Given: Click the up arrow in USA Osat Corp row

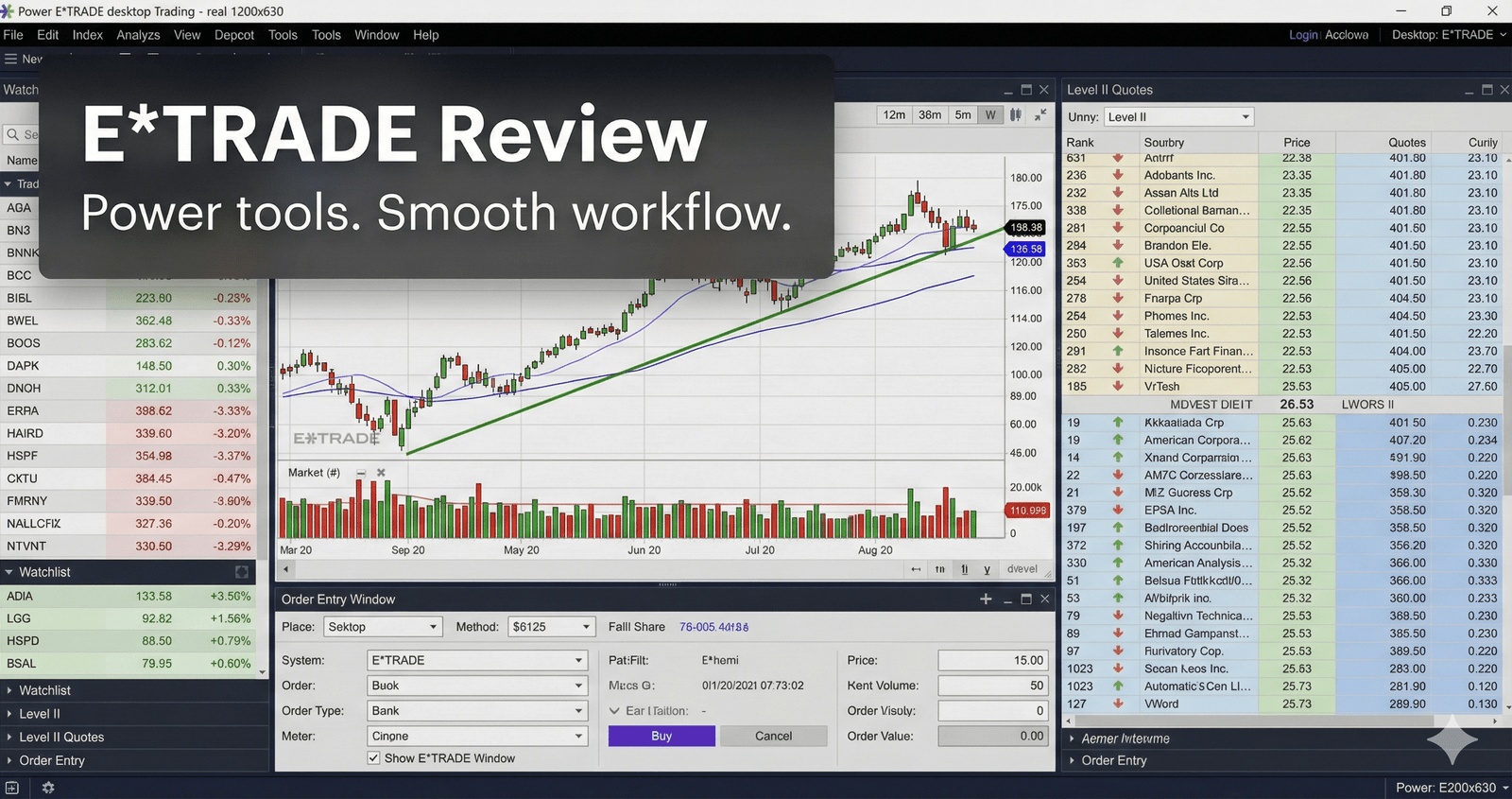Looking at the screenshot, I should click(x=1118, y=263).
